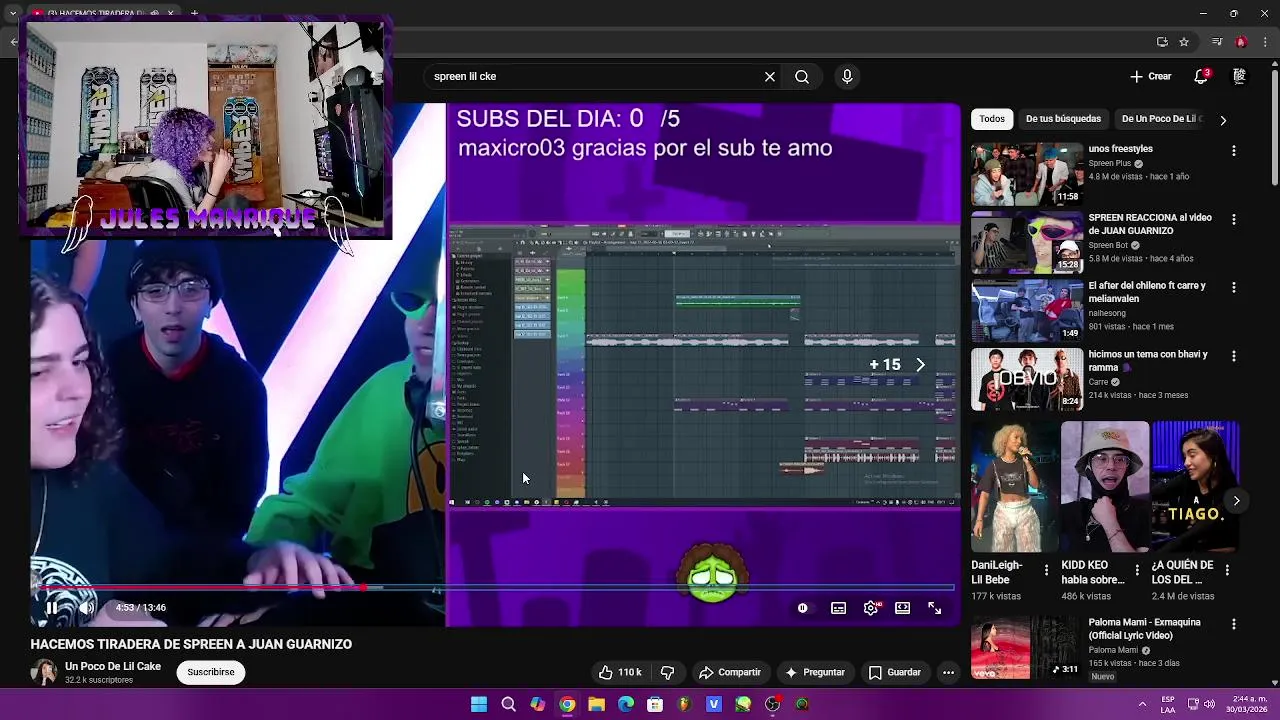1280x720 pixels.
Task: Open the channel avatar below video
Action: click(x=43, y=672)
